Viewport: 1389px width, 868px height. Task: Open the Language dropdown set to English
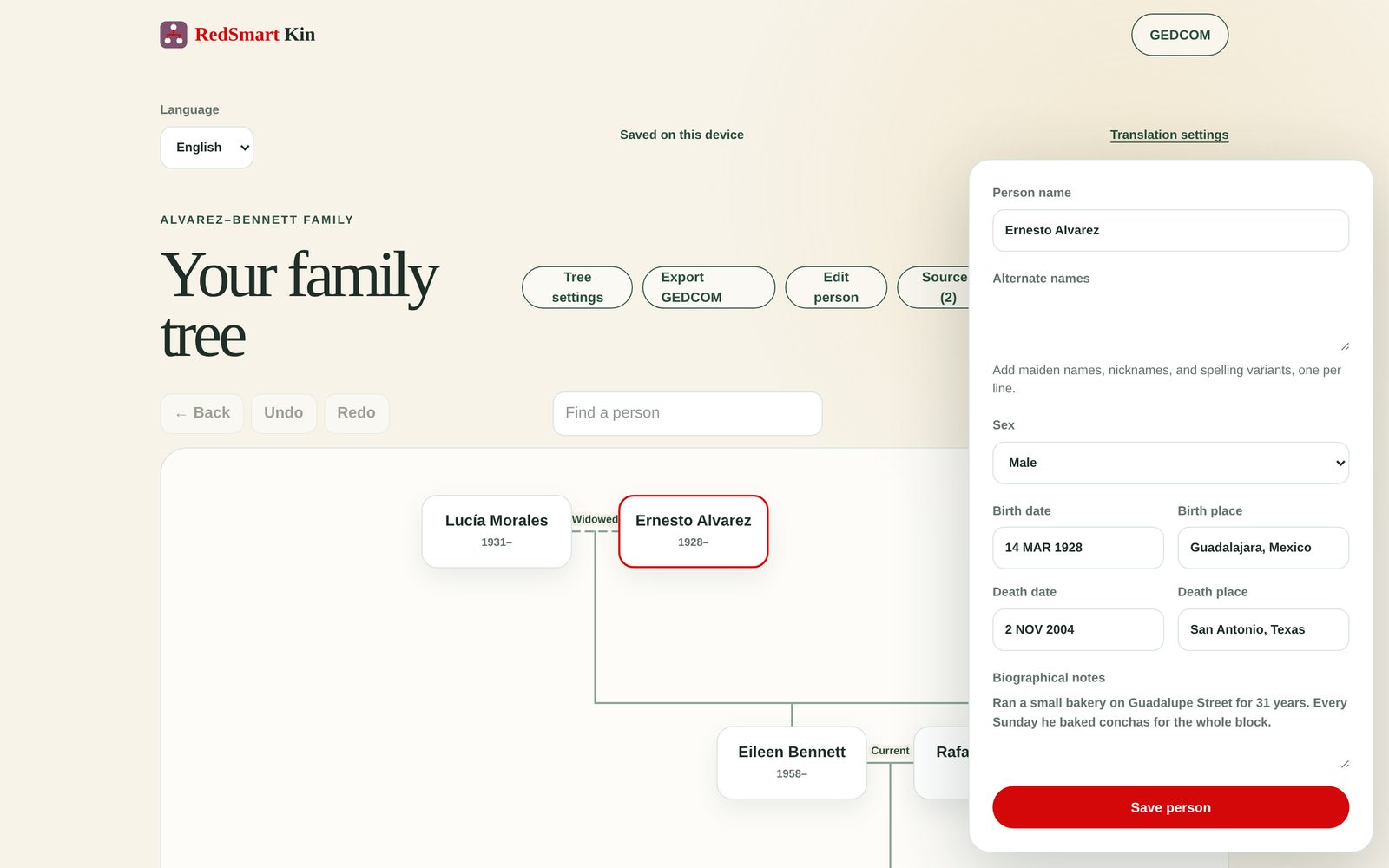[207, 148]
